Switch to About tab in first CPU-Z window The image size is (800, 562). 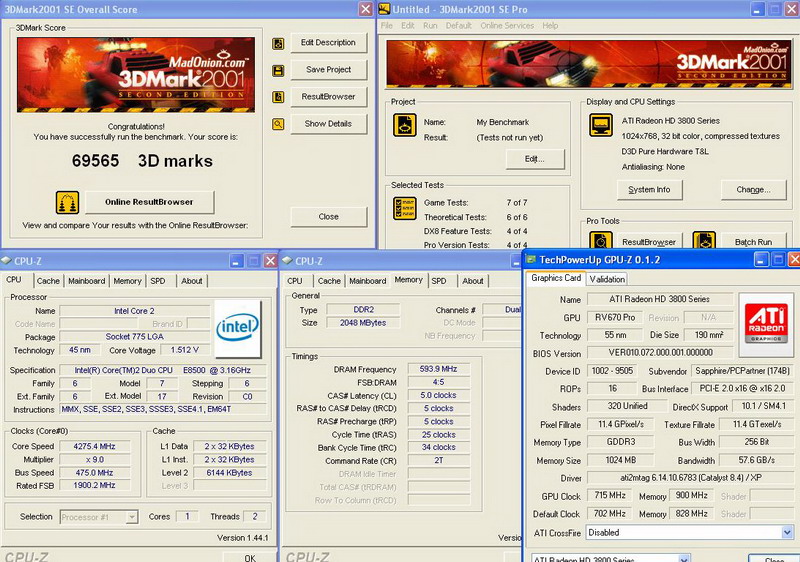[x=191, y=281]
